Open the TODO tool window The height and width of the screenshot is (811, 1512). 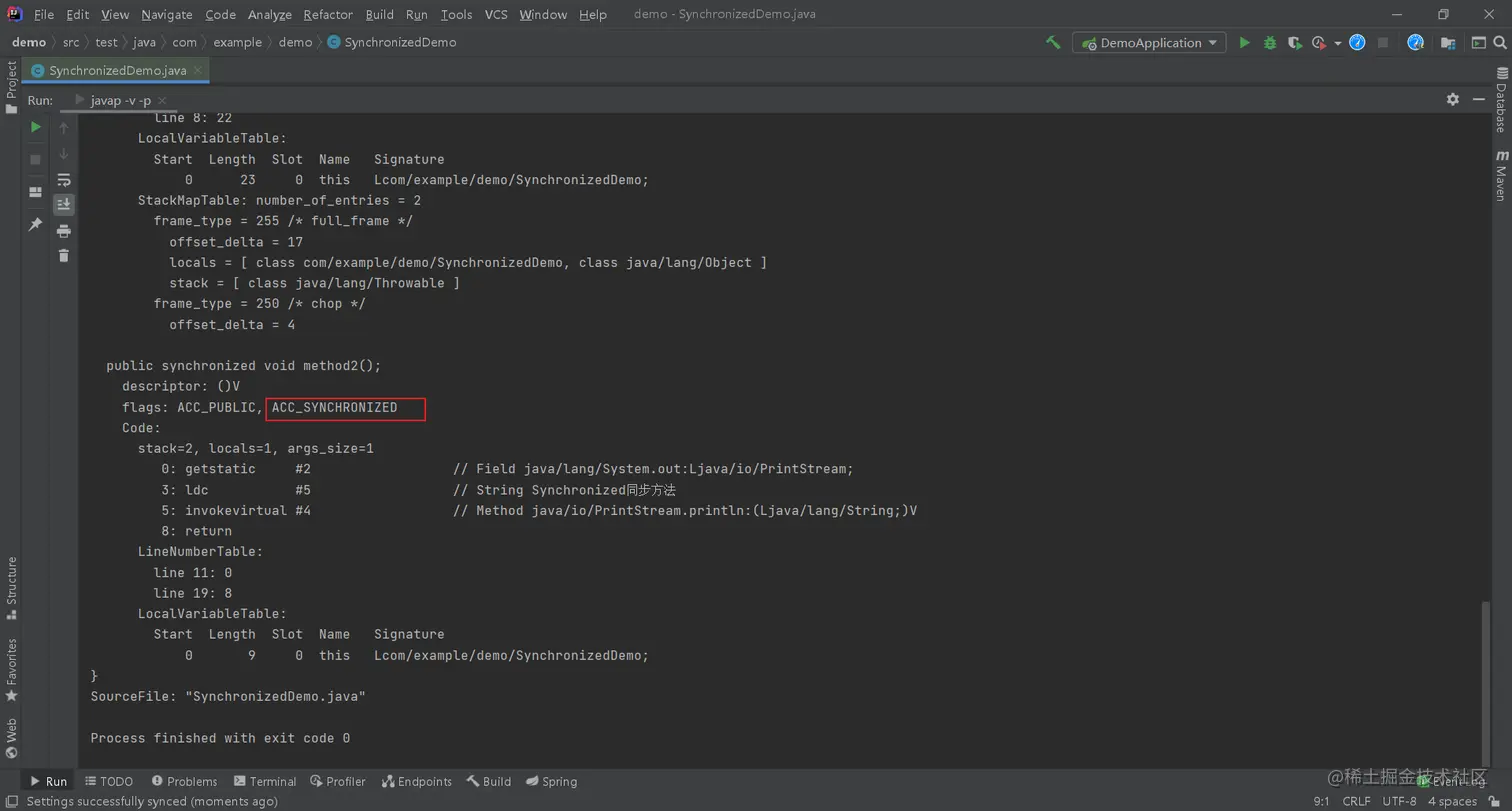tap(109, 781)
